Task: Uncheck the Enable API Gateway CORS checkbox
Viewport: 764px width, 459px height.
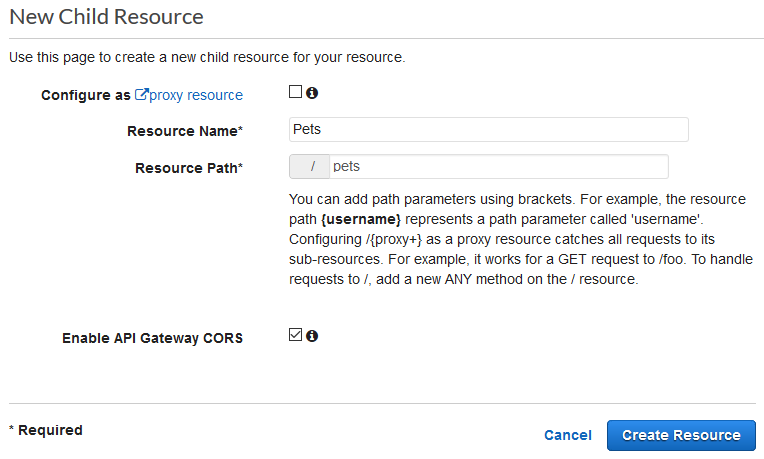Action: click(295, 335)
